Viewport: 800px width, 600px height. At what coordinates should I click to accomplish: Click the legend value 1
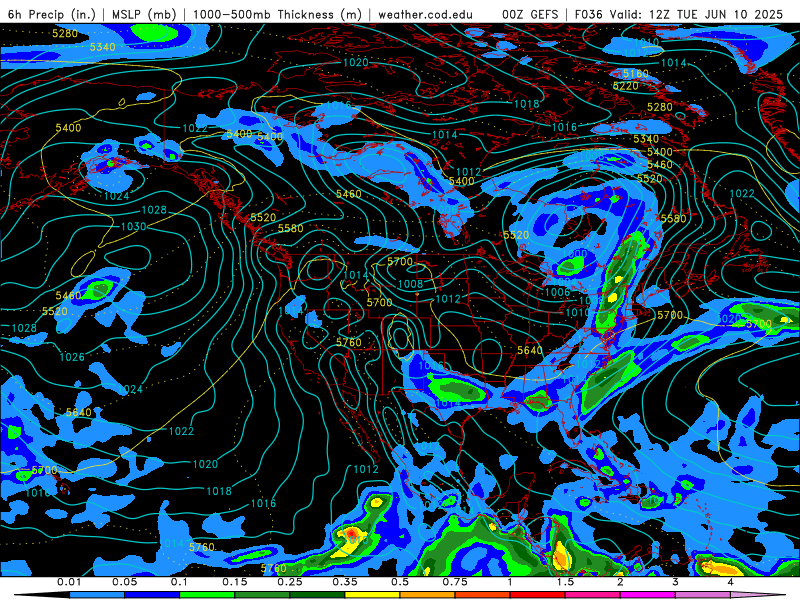(x=510, y=582)
